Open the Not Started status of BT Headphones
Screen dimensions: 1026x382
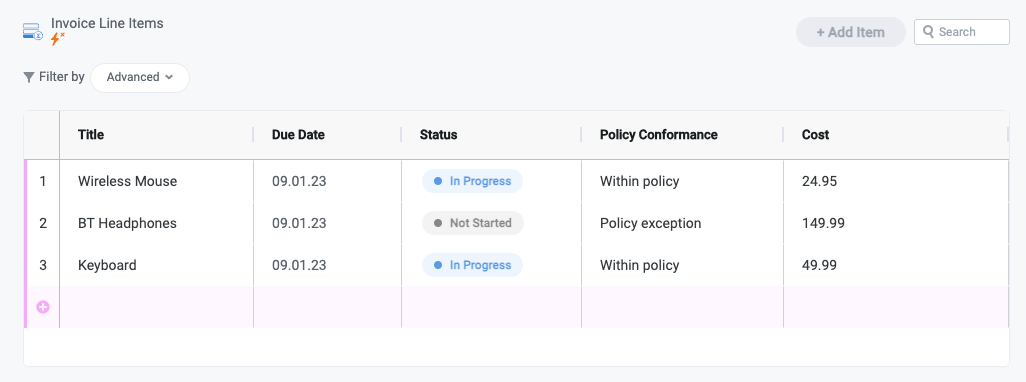pos(473,223)
